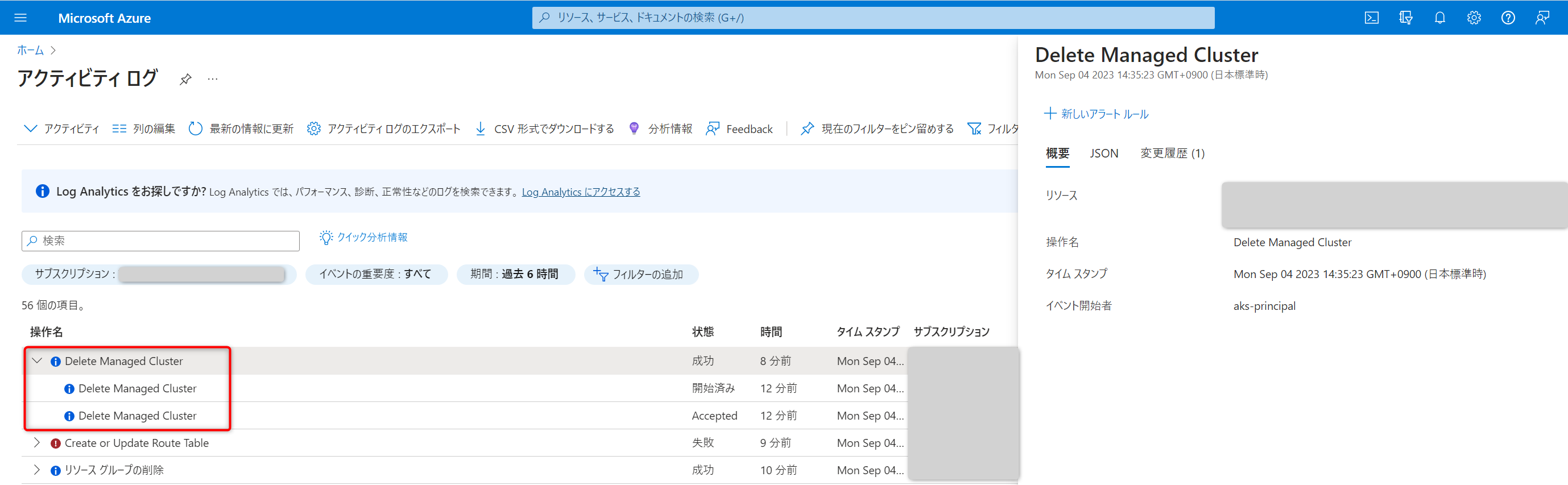Image resolution: width=1568 pixels, height=485 pixels.
Task: Open directory and subscription filter icon
Action: [x=1405, y=18]
